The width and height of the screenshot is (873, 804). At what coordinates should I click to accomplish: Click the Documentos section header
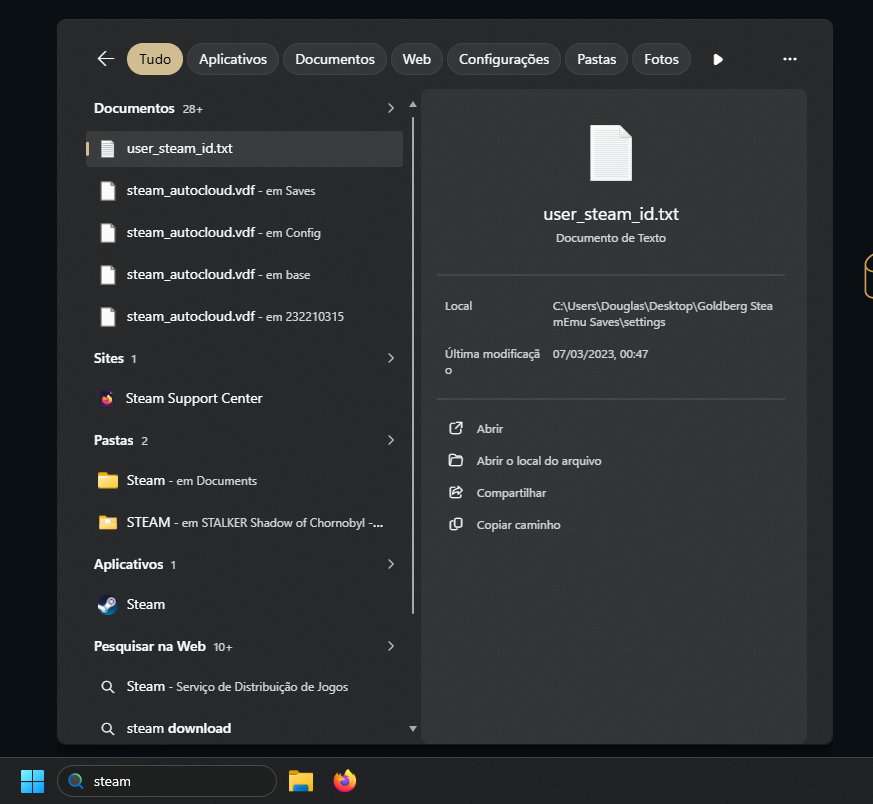[x=134, y=108]
